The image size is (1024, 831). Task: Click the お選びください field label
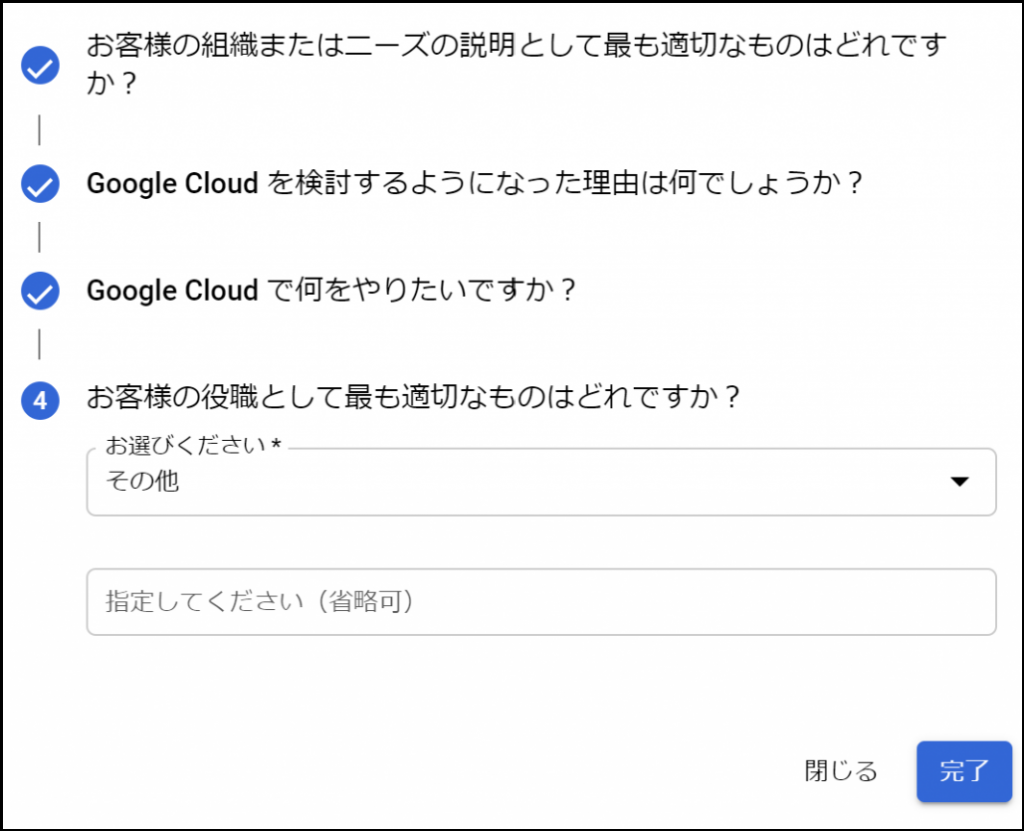pyautogui.click(x=193, y=445)
